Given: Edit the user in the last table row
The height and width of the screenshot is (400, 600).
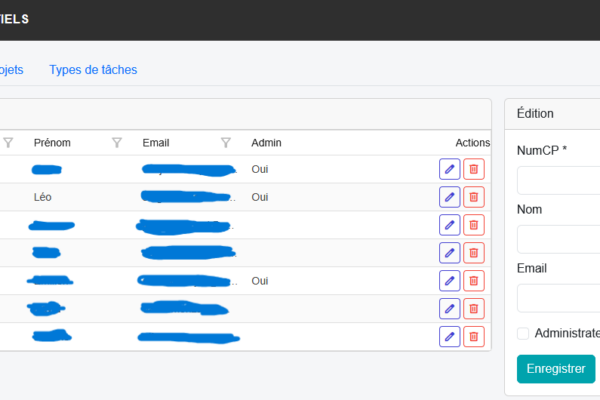Looking at the screenshot, I should 449,337.
